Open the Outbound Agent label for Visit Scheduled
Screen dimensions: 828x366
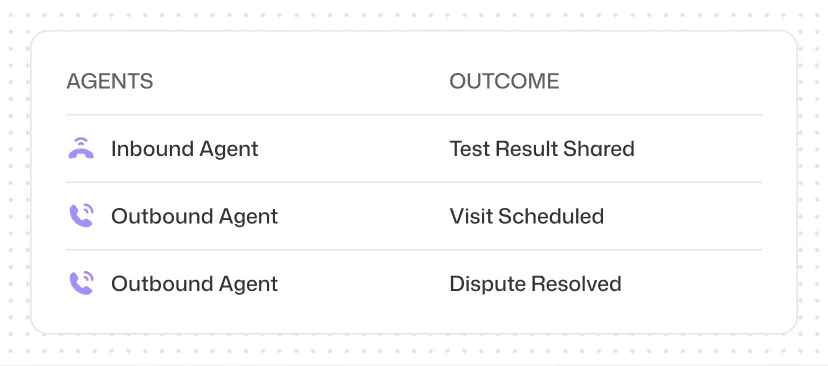(194, 217)
